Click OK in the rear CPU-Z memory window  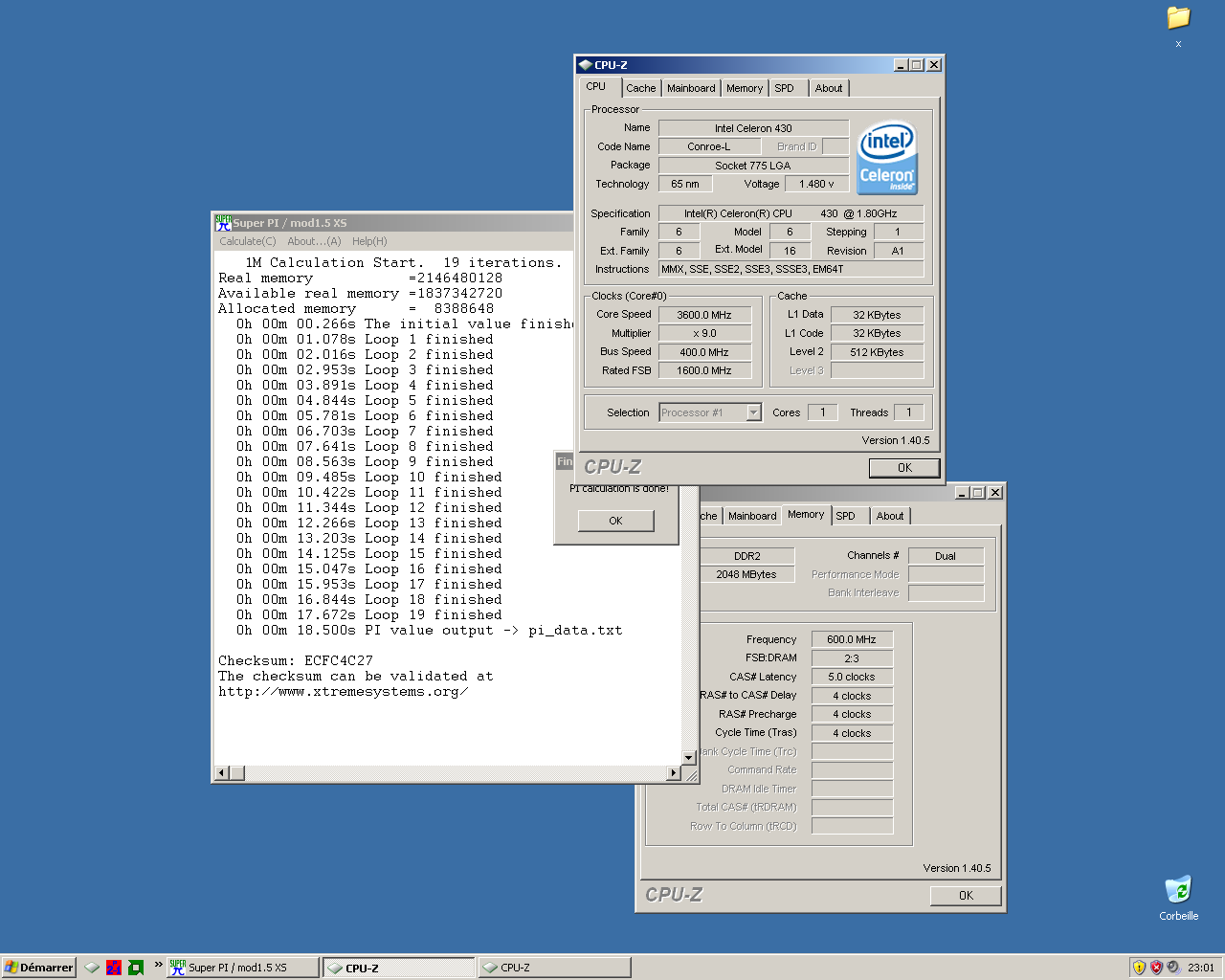click(966, 896)
